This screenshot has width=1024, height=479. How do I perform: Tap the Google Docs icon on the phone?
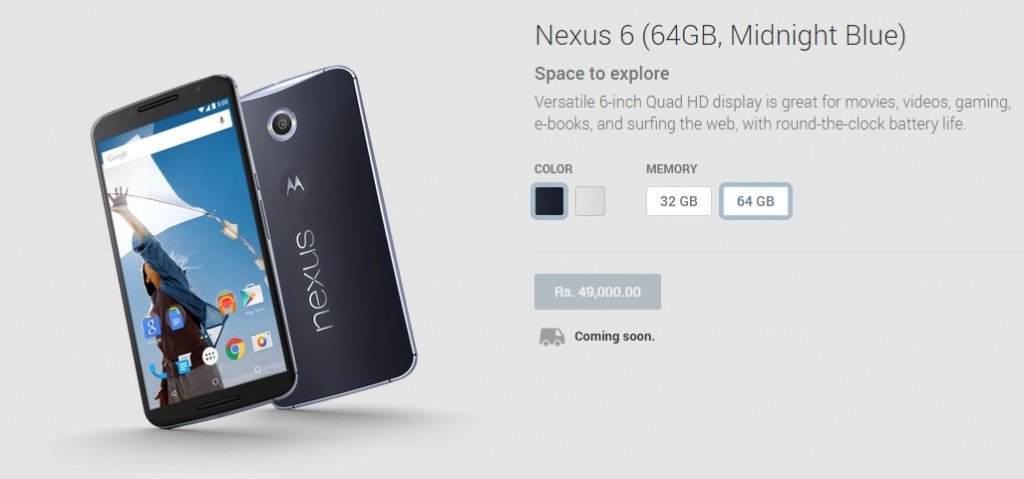175,318
